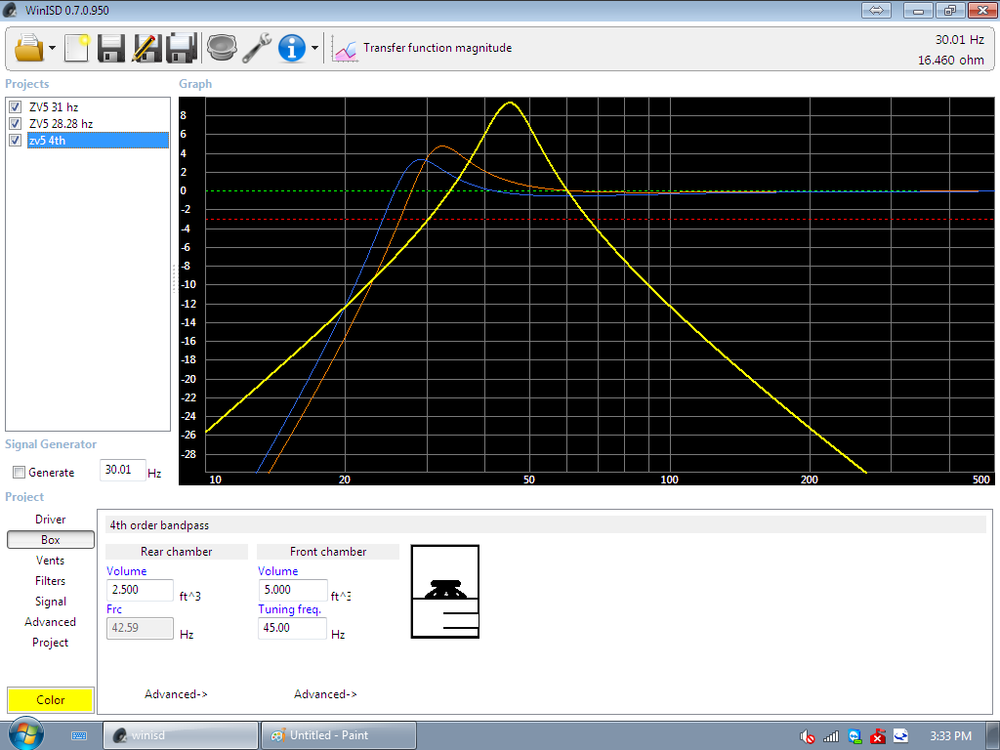1000x750 pixels.
Task: Expand the open-project dropdown arrow
Action: pyautogui.click(x=52, y=48)
